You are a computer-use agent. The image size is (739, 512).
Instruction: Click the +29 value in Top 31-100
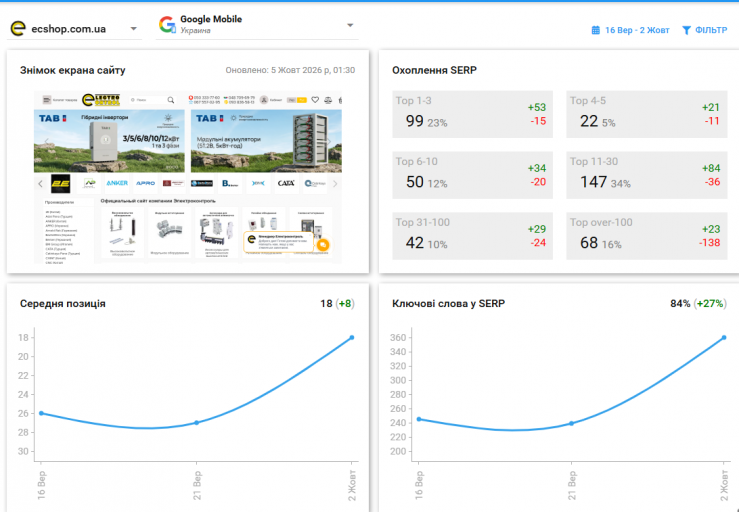tap(537, 229)
